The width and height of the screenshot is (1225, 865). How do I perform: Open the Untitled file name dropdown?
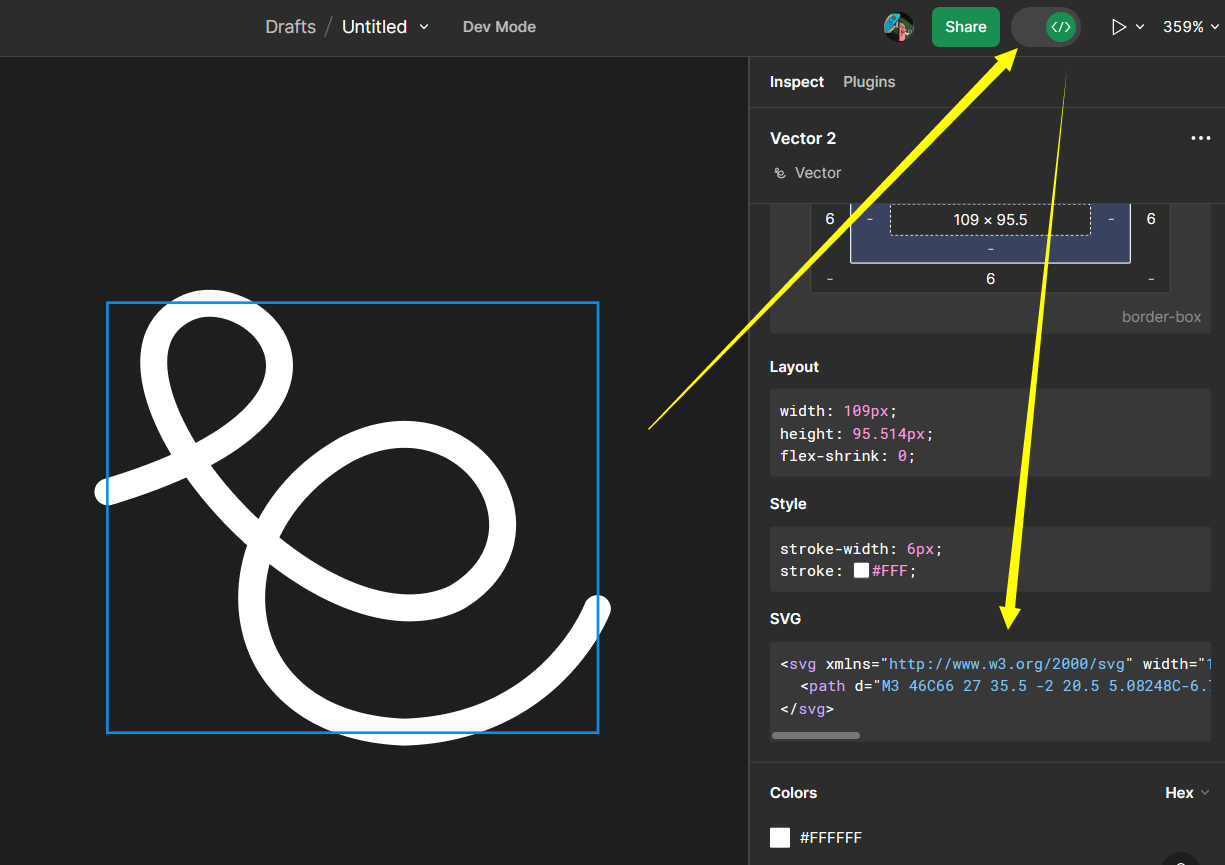tap(424, 27)
